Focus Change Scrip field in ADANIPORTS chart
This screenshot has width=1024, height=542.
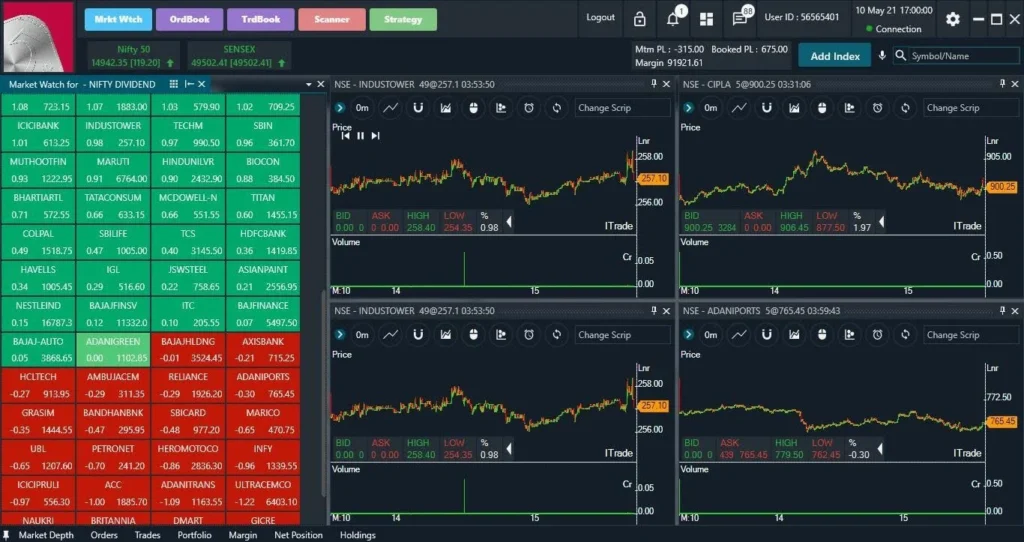[x=970, y=335]
